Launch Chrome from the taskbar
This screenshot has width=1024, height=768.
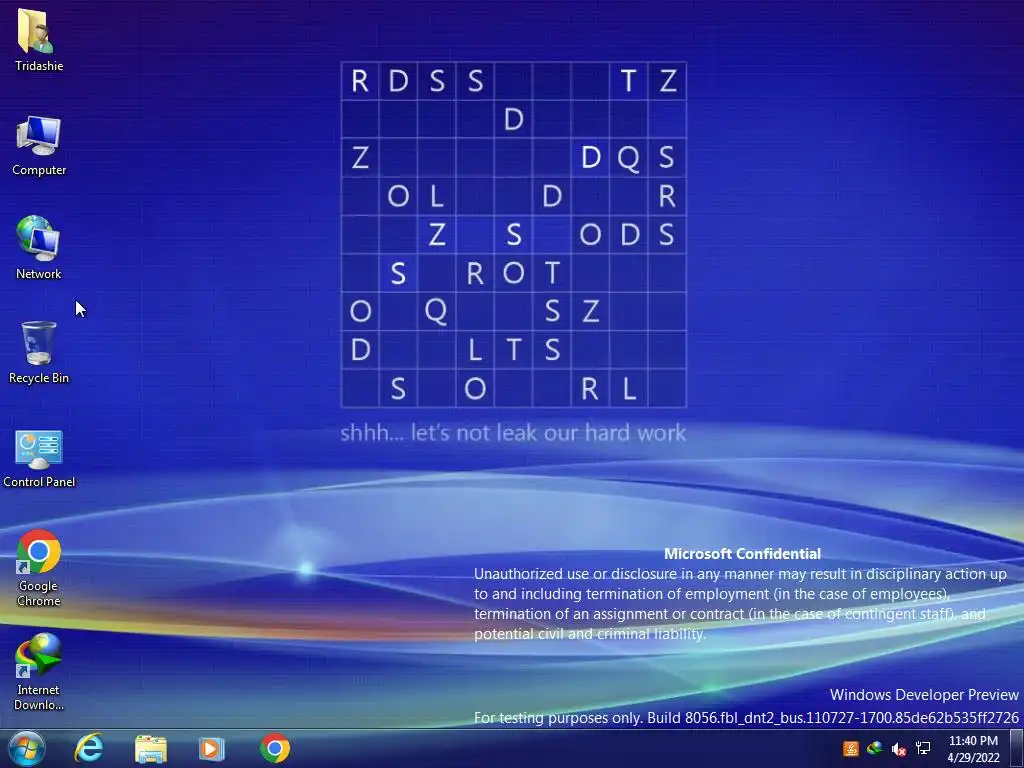tap(275, 748)
